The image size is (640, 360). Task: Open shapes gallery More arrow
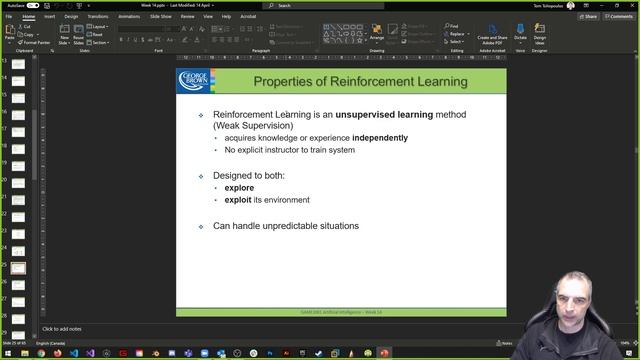click(365, 41)
